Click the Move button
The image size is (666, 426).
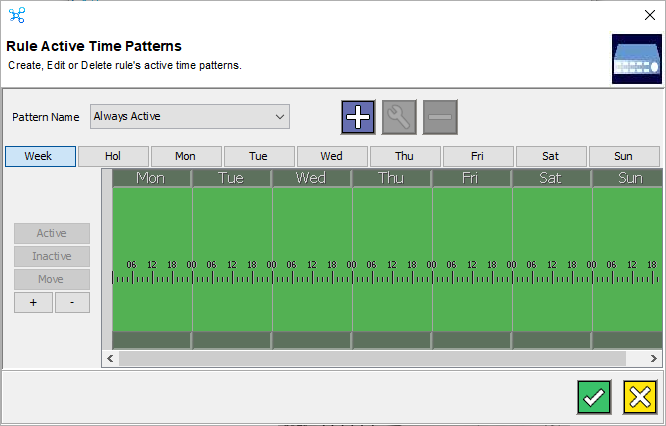[x=52, y=279]
